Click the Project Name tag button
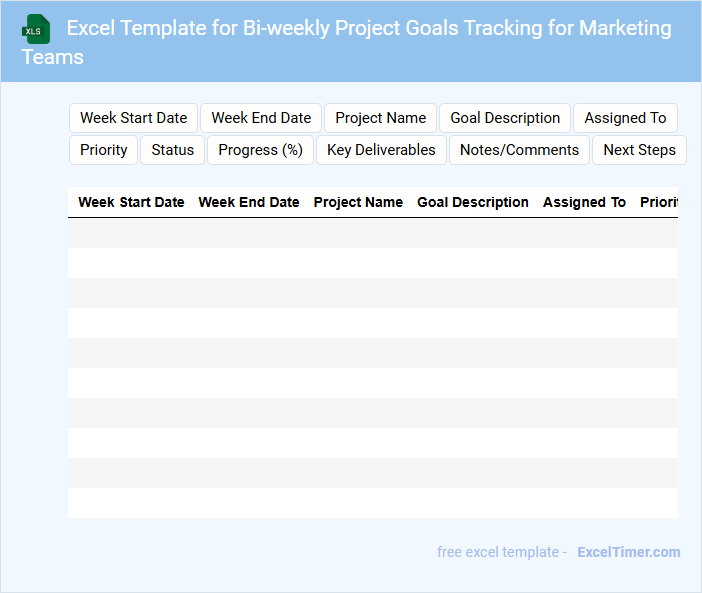This screenshot has width=702, height=593. coord(380,118)
